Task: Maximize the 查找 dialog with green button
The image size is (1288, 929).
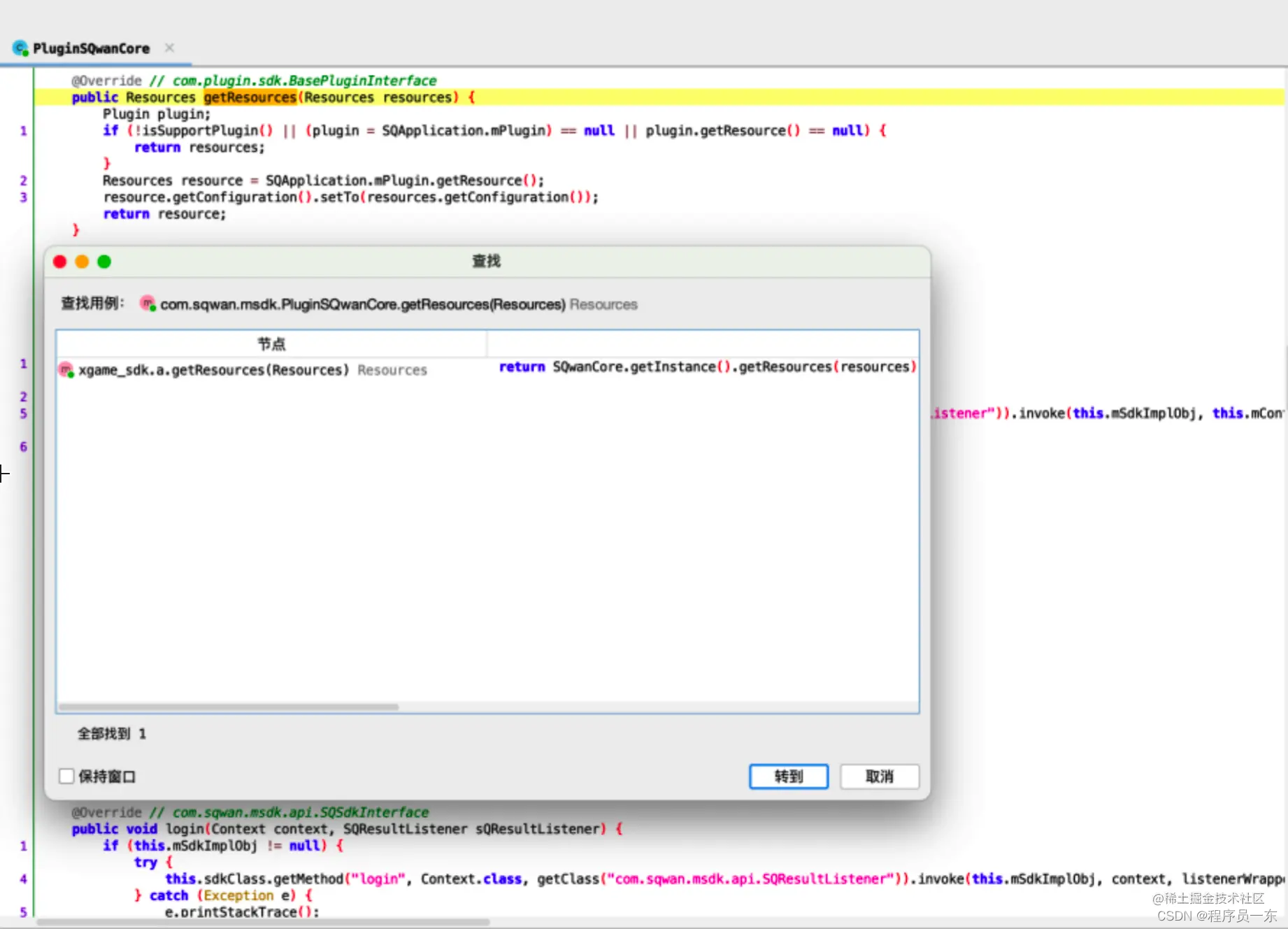Action: click(x=104, y=262)
